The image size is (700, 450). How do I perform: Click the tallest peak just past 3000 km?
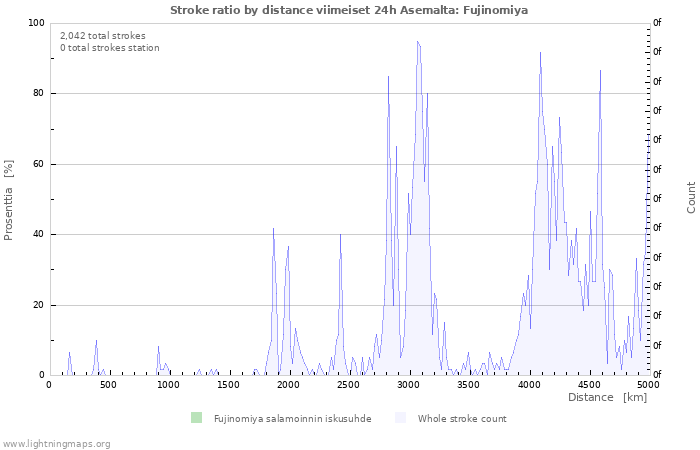(417, 43)
